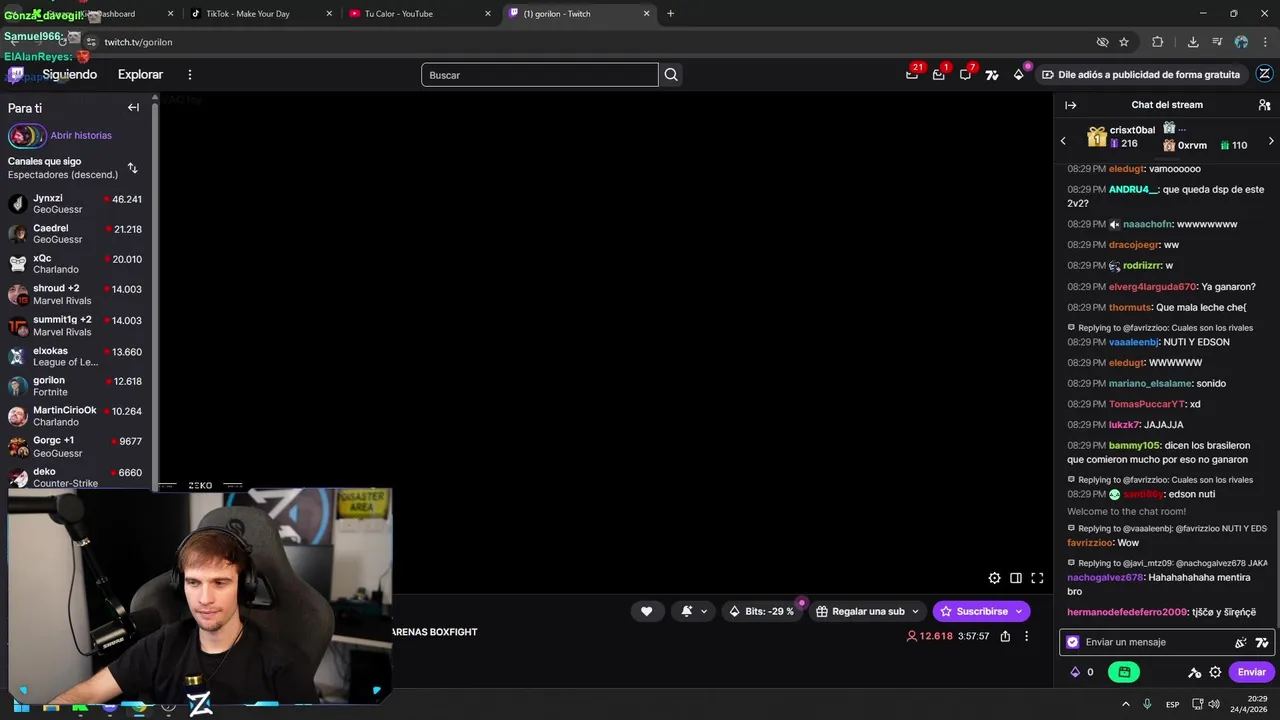Share the stream using the share icon
The width and height of the screenshot is (1280, 720).
pos(1005,636)
